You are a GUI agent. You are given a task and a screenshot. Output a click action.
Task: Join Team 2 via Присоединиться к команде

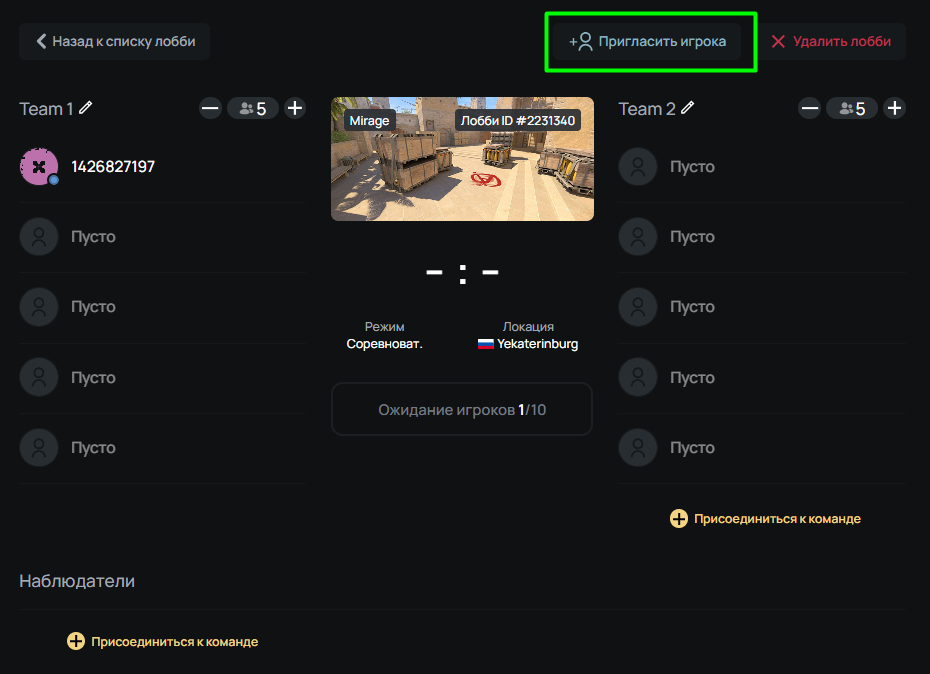point(765,519)
